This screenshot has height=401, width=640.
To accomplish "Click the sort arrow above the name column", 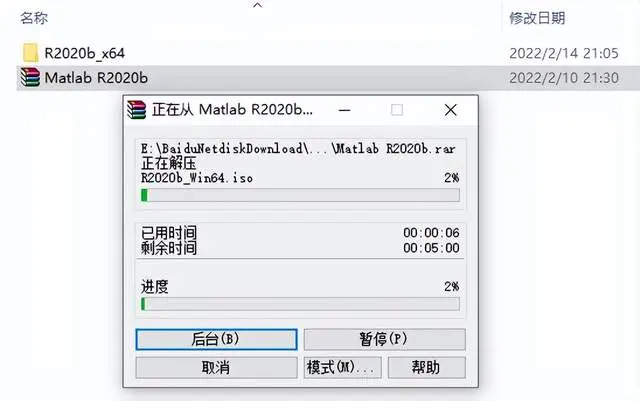I will click(258, 5).
